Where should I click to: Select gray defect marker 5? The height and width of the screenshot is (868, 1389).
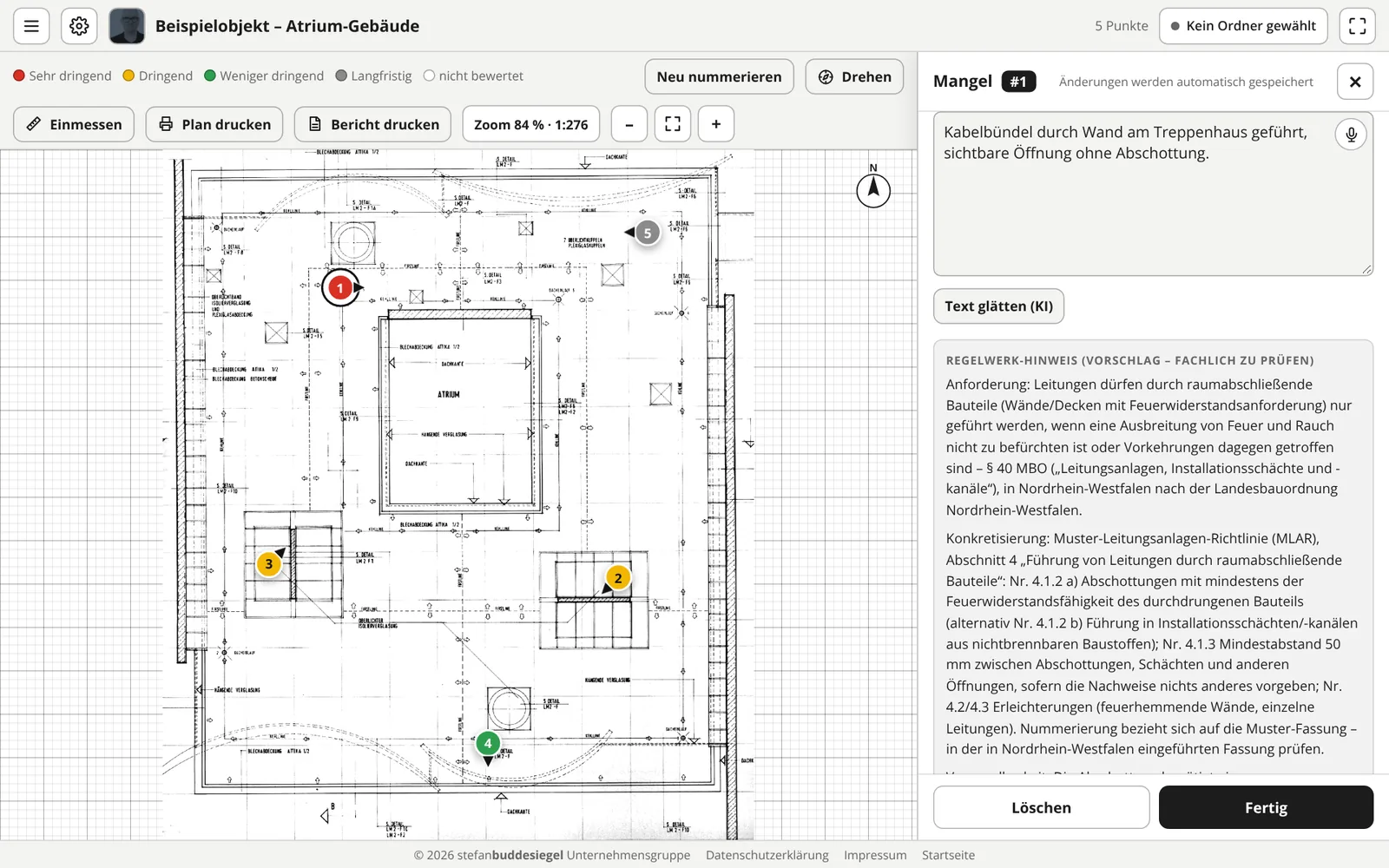[647, 233]
